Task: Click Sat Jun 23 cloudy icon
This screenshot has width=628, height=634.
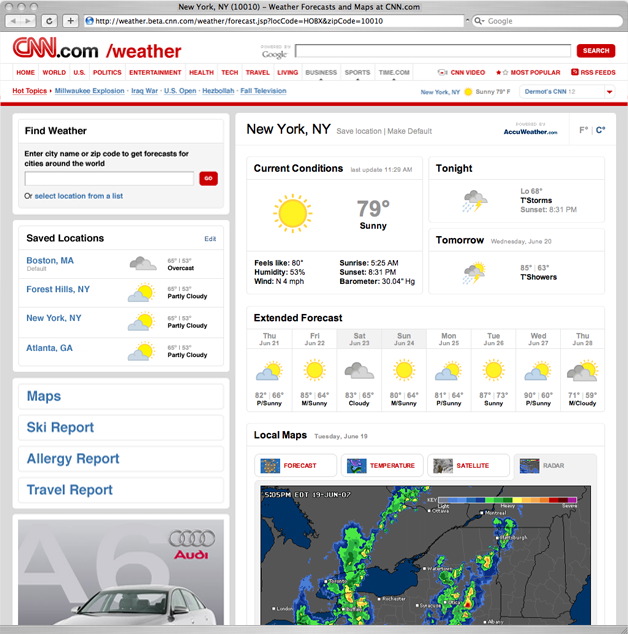Action: [x=359, y=370]
